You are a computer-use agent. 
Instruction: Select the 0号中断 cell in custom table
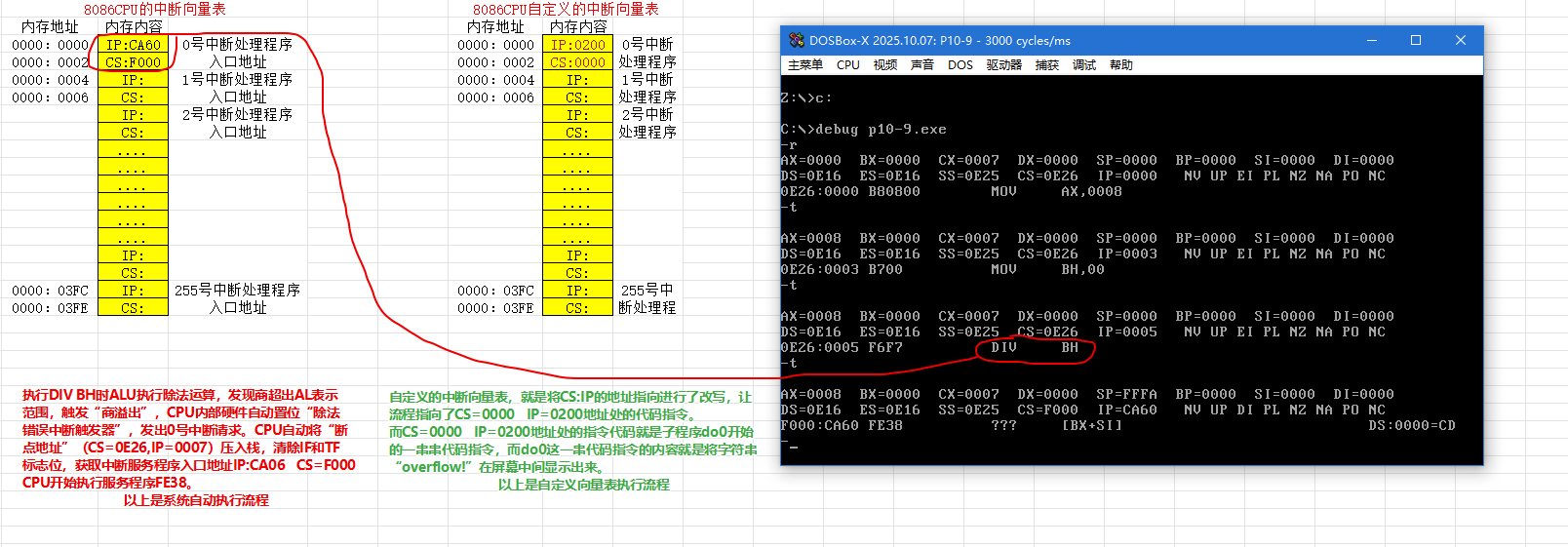[x=647, y=45]
